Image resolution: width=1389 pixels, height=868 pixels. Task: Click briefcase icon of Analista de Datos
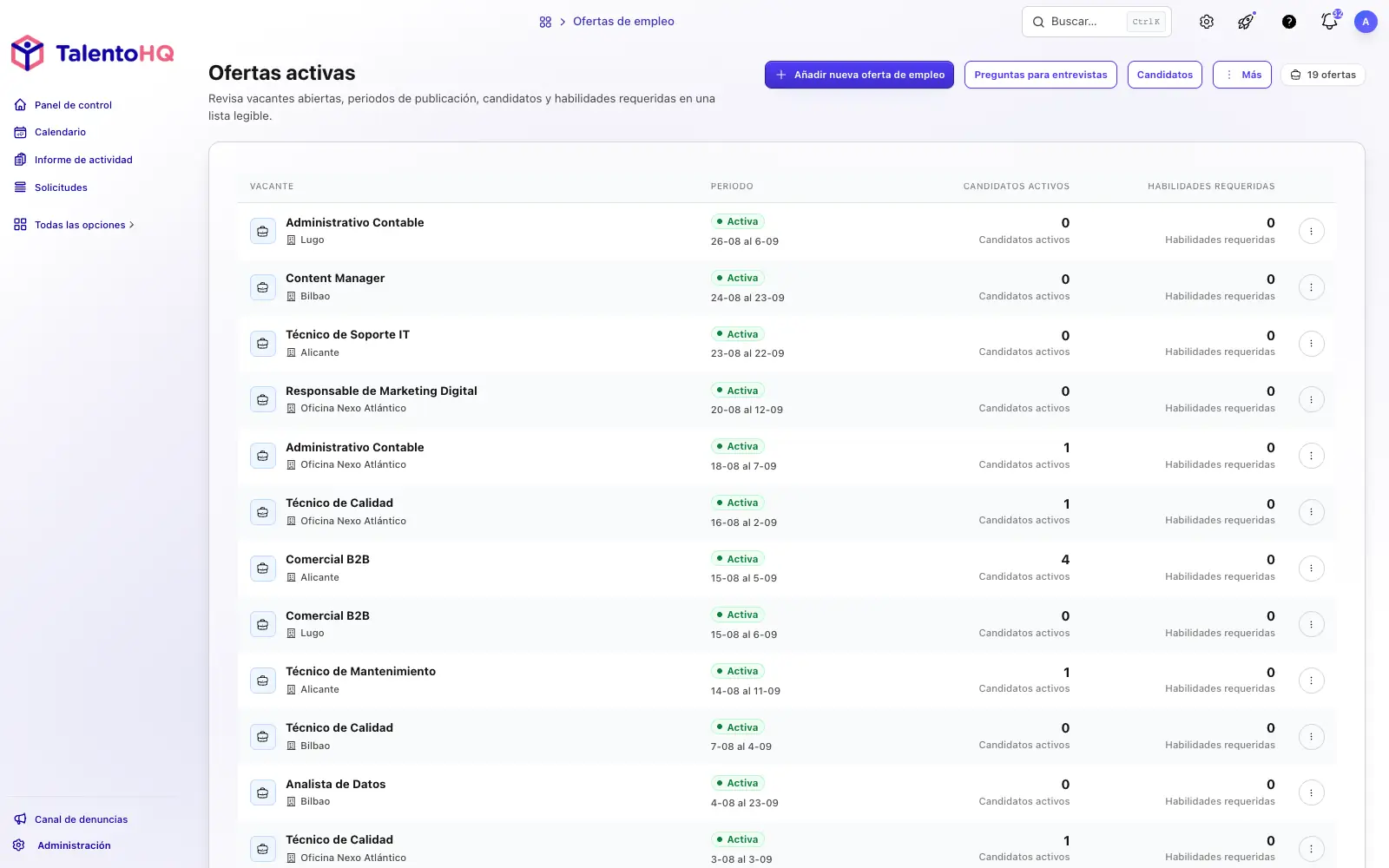[263, 792]
